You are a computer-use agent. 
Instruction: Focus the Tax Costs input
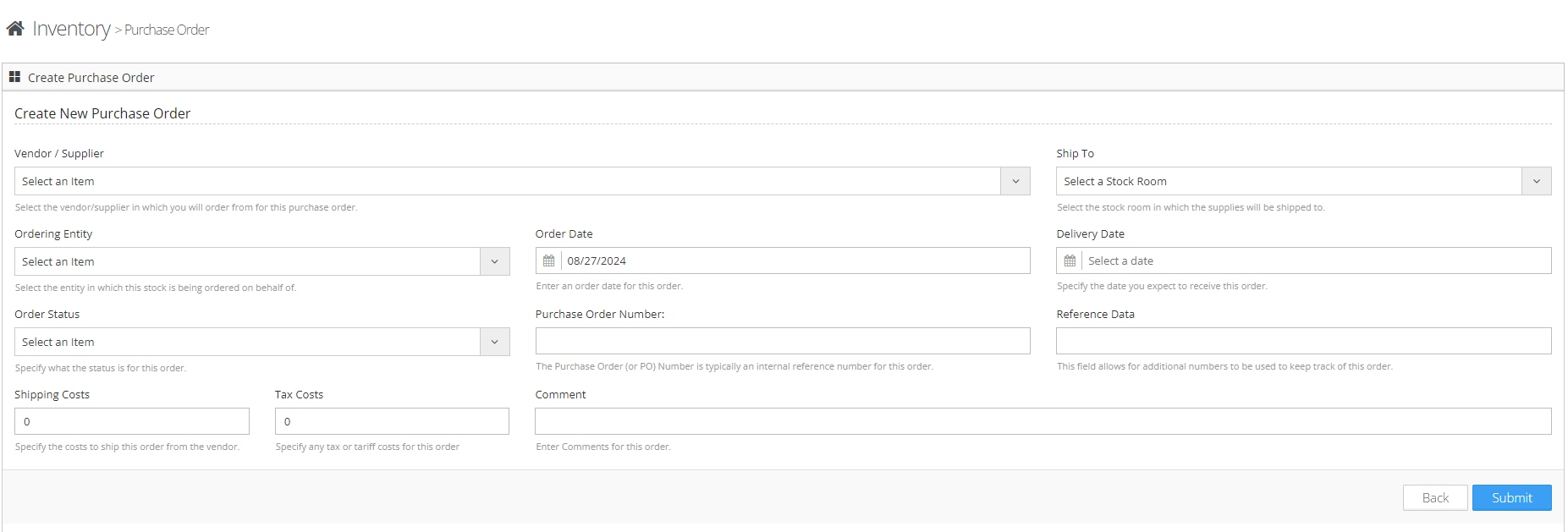[x=392, y=421]
